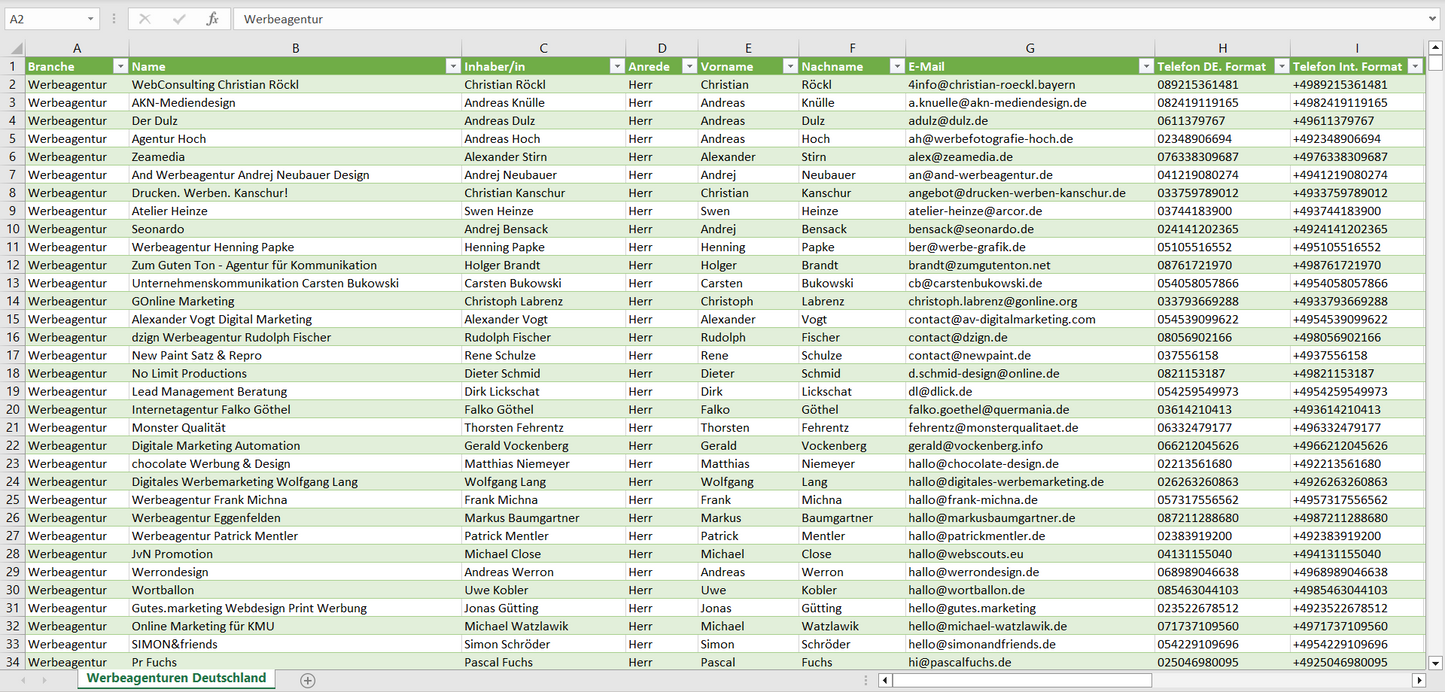Expand the formula bar with the chevron

pyautogui.click(x=1433, y=19)
